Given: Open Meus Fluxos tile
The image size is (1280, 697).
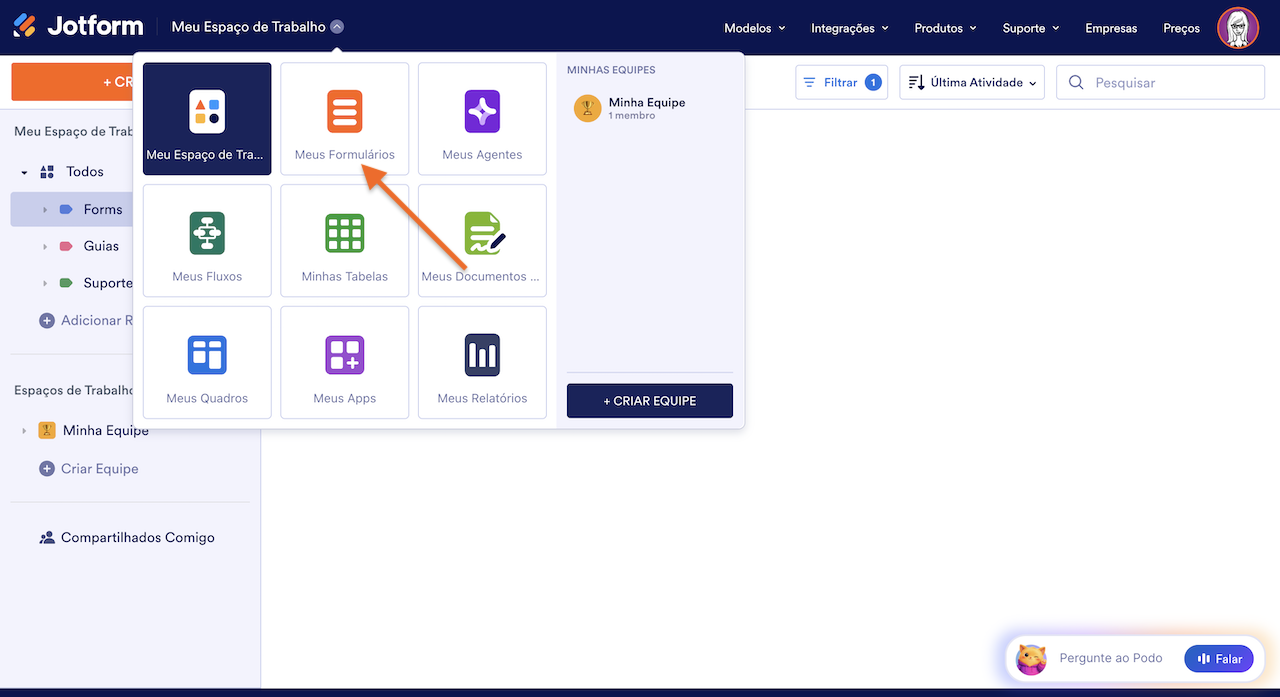Looking at the screenshot, I should point(207,240).
